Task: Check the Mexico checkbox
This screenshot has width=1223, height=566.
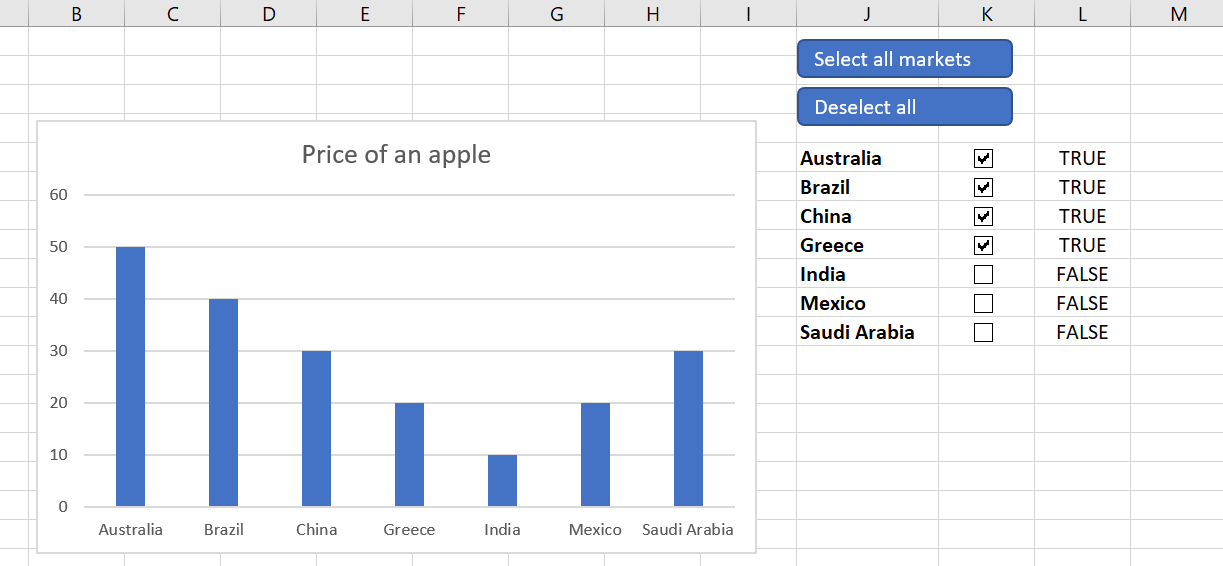Action: pyautogui.click(x=983, y=303)
